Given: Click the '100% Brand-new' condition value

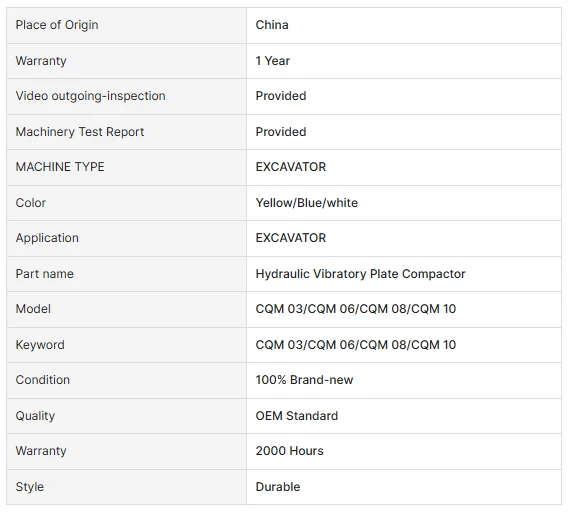Looking at the screenshot, I should click(304, 380).
